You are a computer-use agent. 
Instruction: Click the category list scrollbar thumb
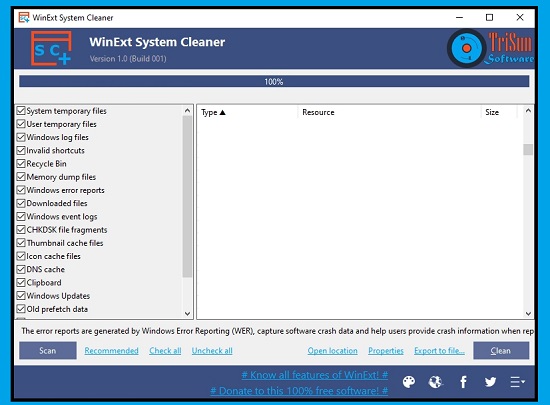tap(187, 196)
